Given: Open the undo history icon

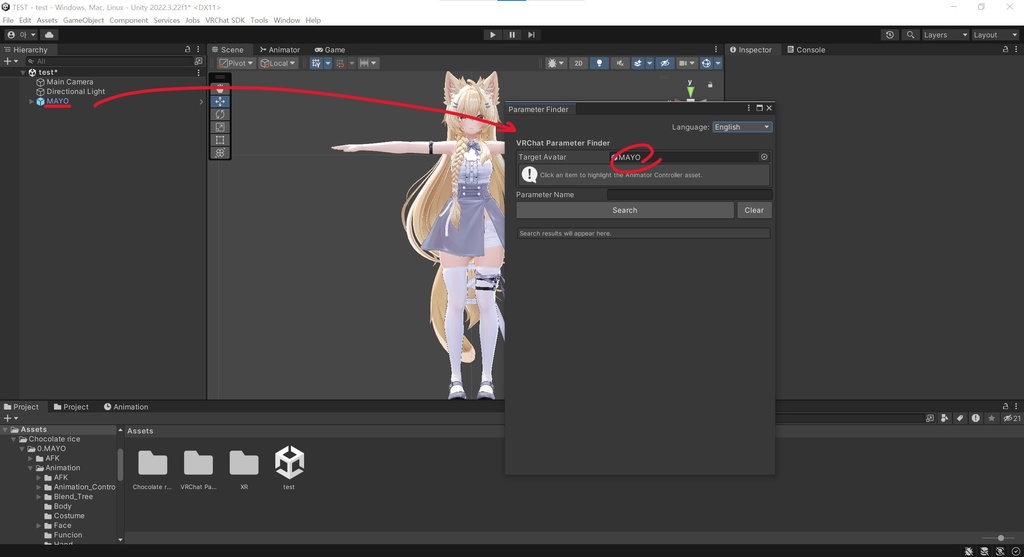Looking at the screenshot, I should [x=889, y=35].
